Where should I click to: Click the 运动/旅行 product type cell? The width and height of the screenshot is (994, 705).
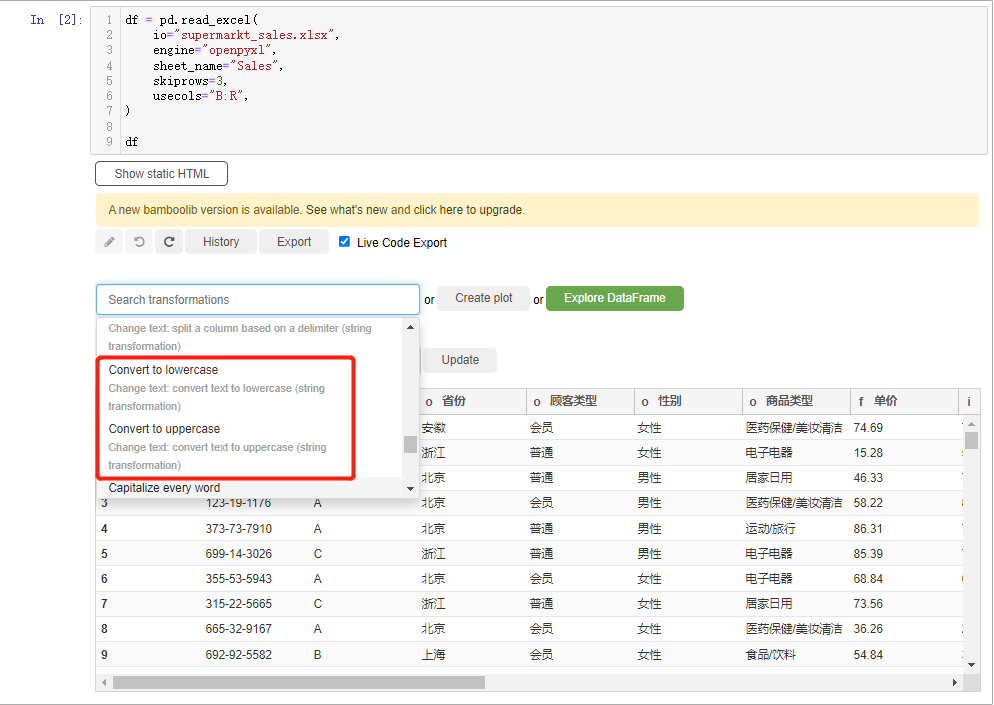[x=770, y=529]
